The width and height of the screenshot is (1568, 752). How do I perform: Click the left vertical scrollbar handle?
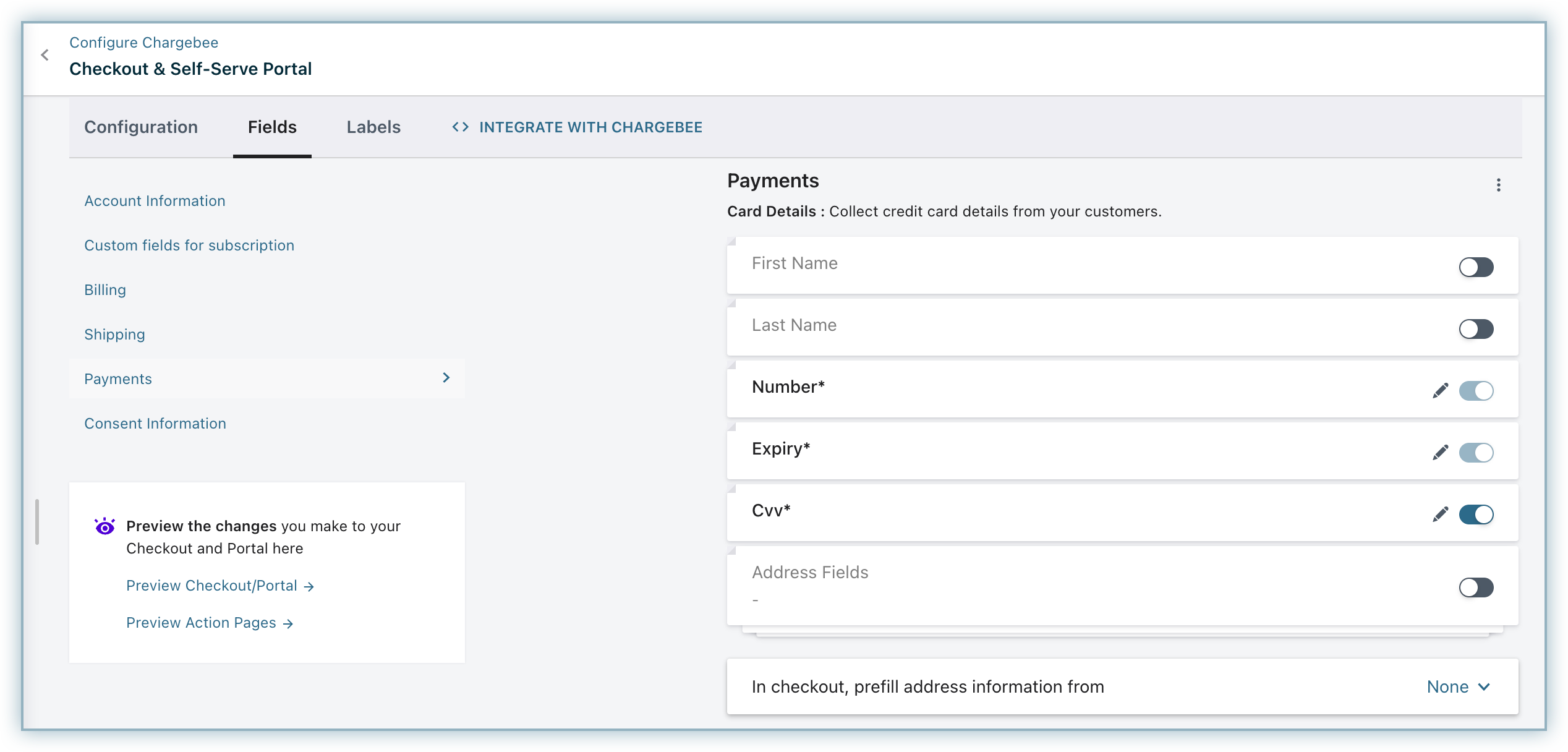click(x=37, y=522)
